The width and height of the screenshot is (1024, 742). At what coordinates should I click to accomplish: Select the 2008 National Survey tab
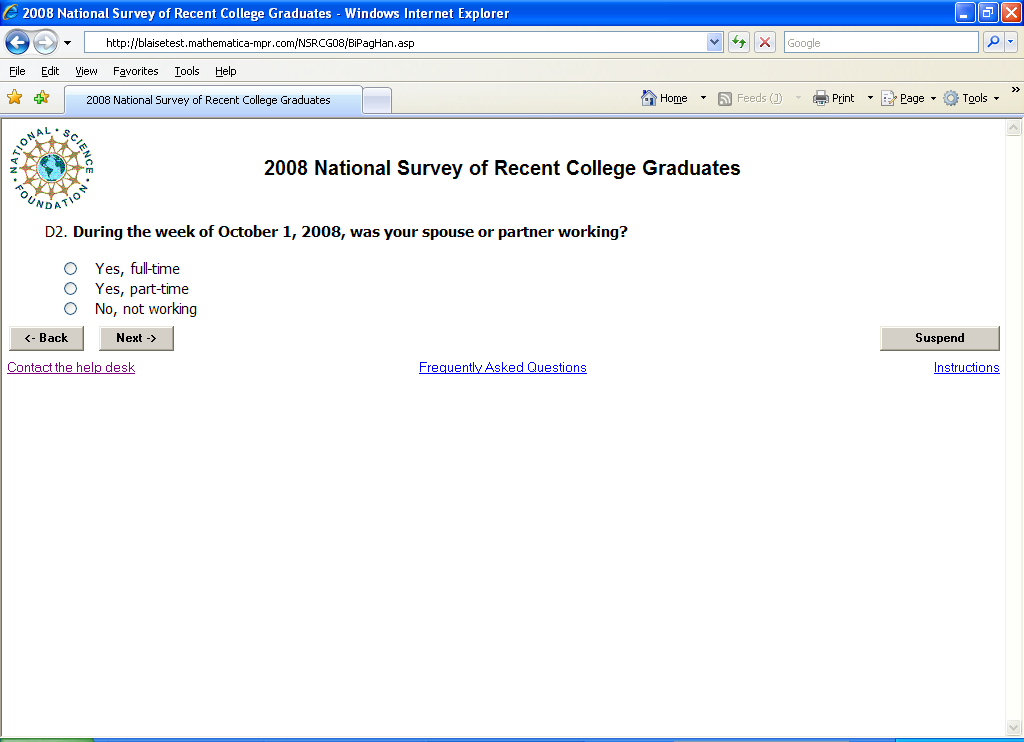(213, 100)
